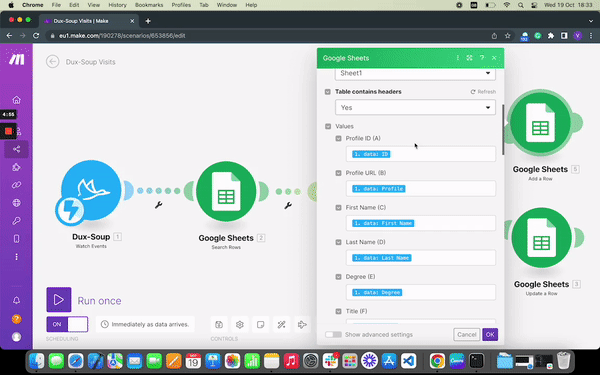Open the Chrome File menu
The height and width of the screenshot is (375, 600).
tap(56, 5)
